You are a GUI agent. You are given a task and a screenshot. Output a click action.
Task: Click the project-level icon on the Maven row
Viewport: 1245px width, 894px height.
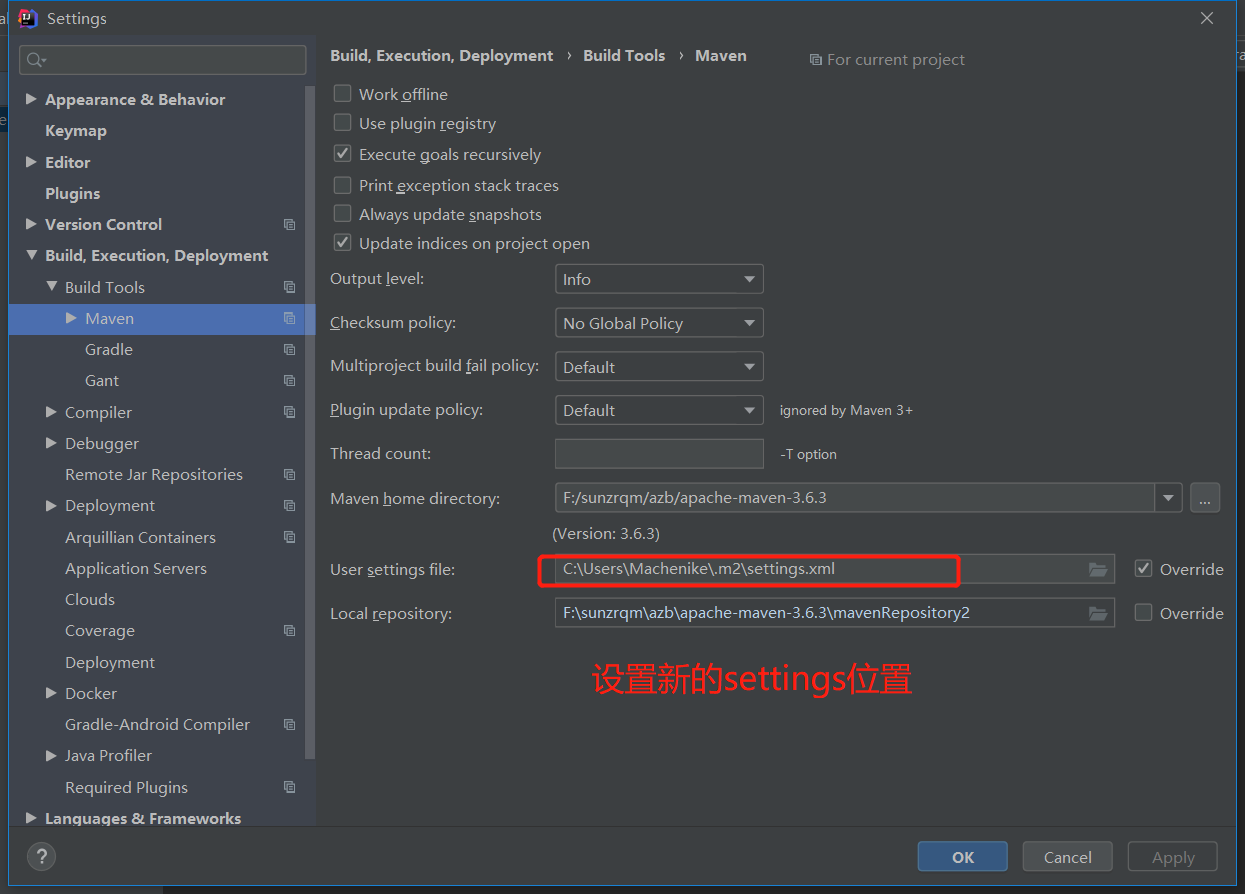coord(289,318)
